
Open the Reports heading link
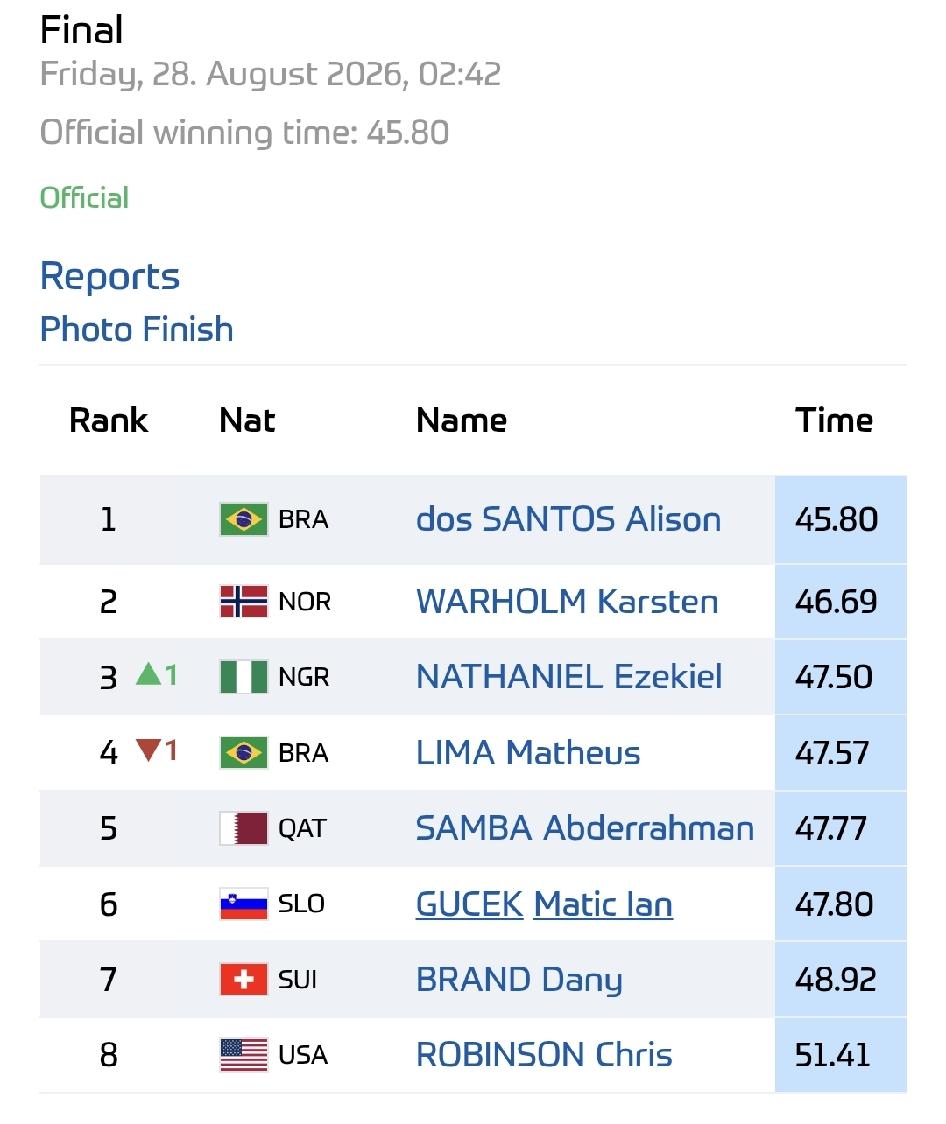click(x=110, y=276)
